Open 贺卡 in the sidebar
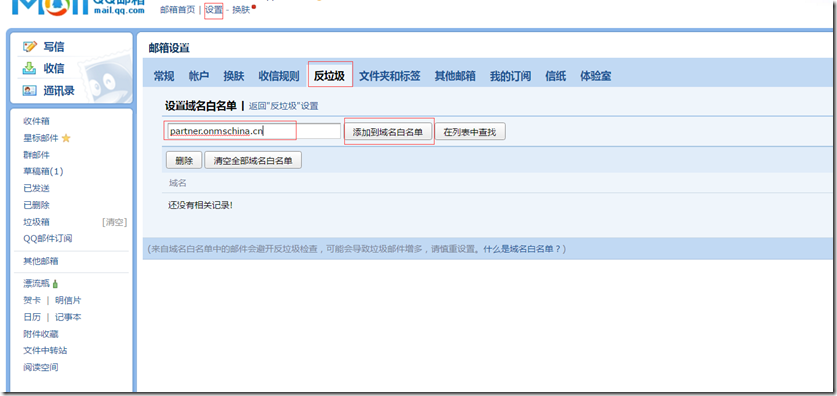837x396 pixels. point(32,300)
